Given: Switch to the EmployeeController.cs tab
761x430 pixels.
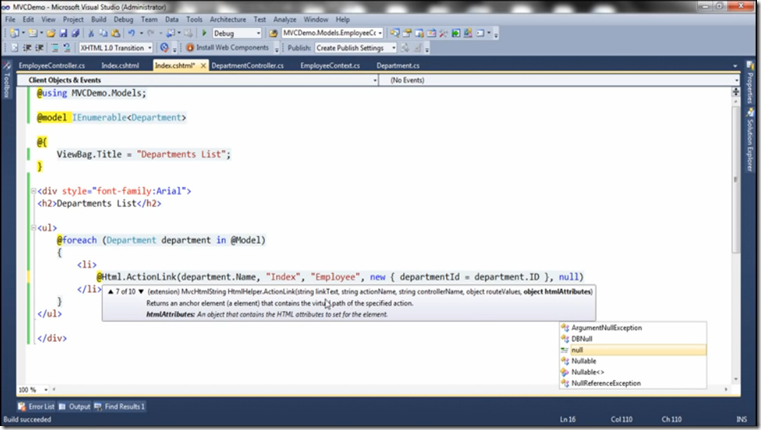Looking at the screenshot, I should pos(52,66).
